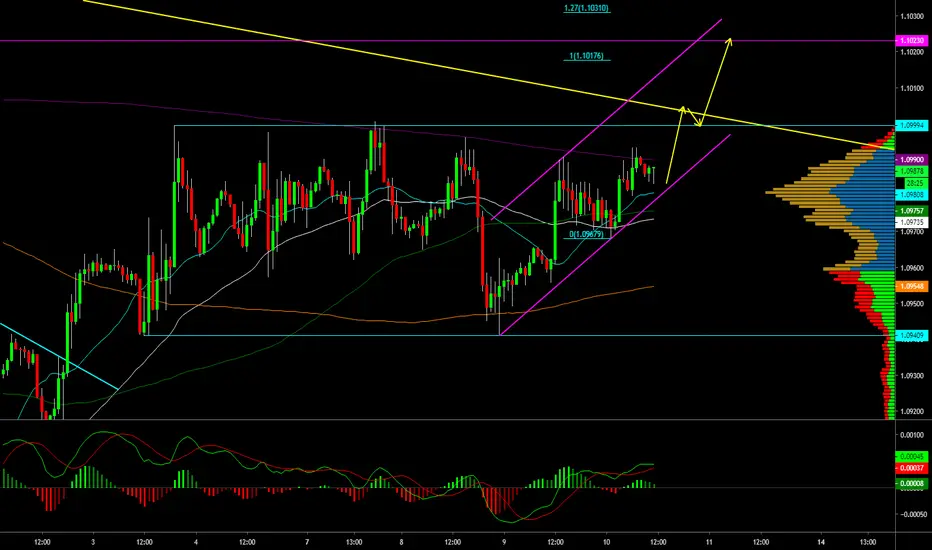Image resolution: width=932 pixels, height=550 pixels.
Task: Click the dark green 1.09757 price label
Action: pos(911,211)
